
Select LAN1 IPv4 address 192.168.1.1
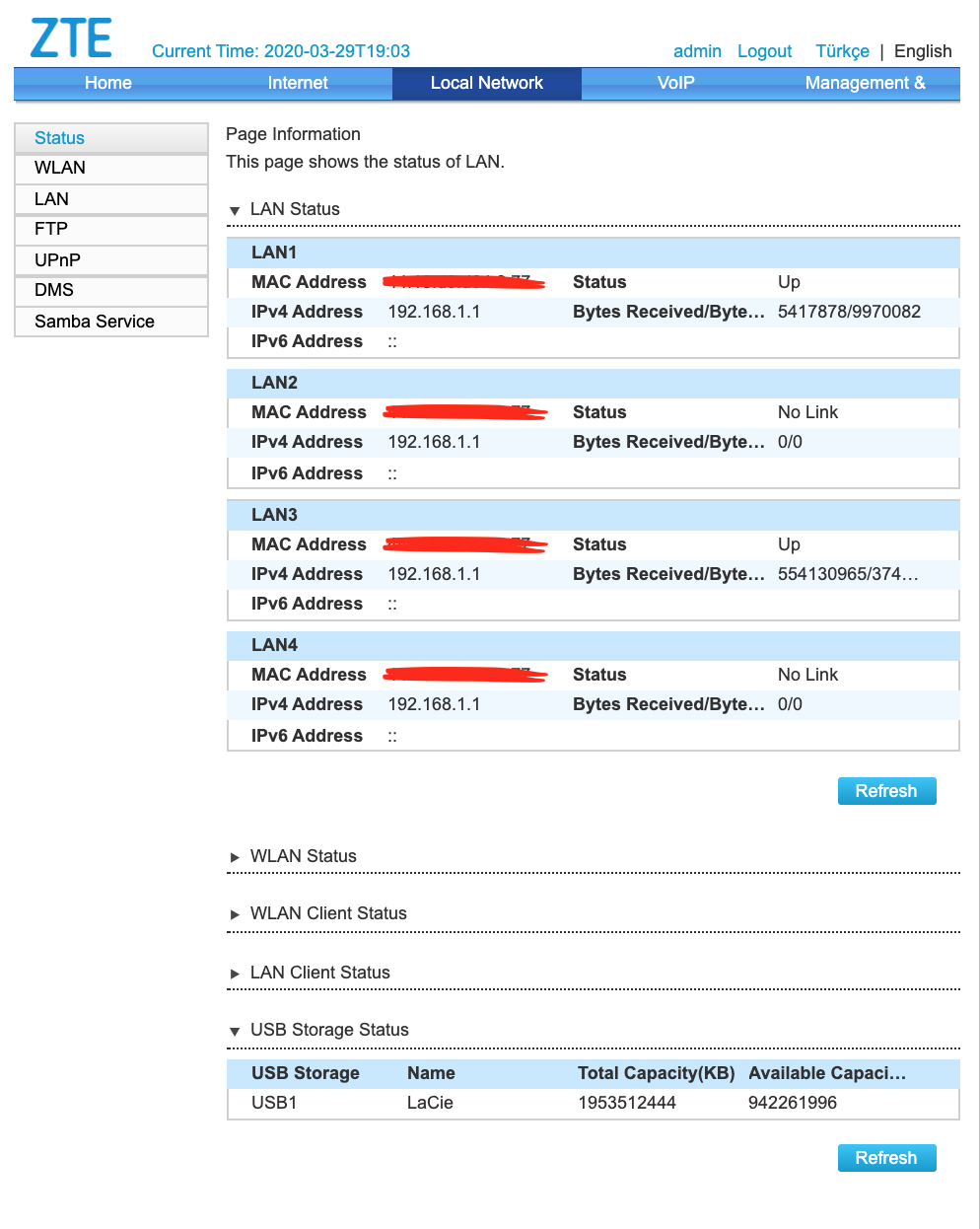click(x=434, y=312)
